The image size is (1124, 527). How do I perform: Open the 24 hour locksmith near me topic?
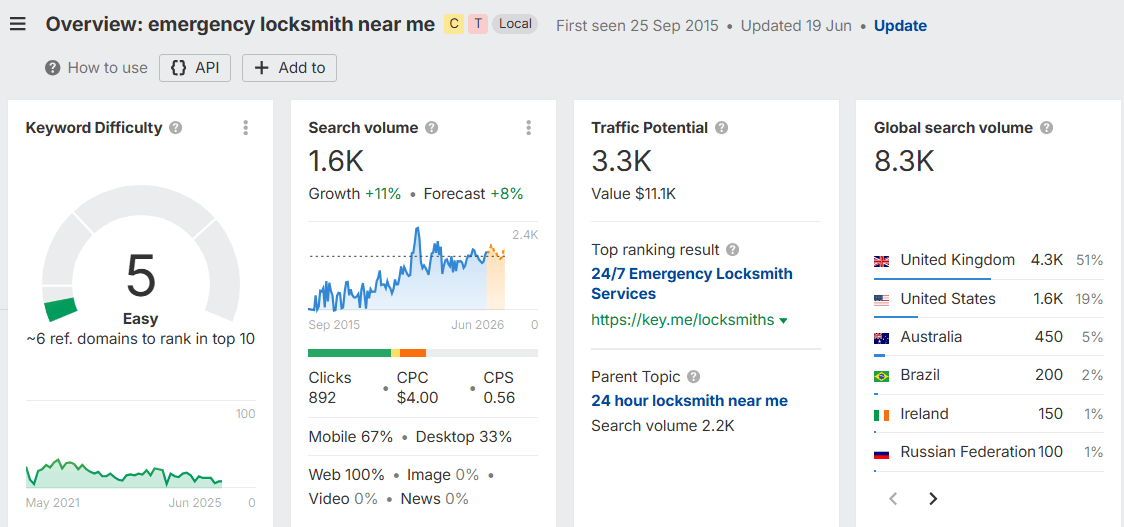pyautogui.click(x=689, y=401)
